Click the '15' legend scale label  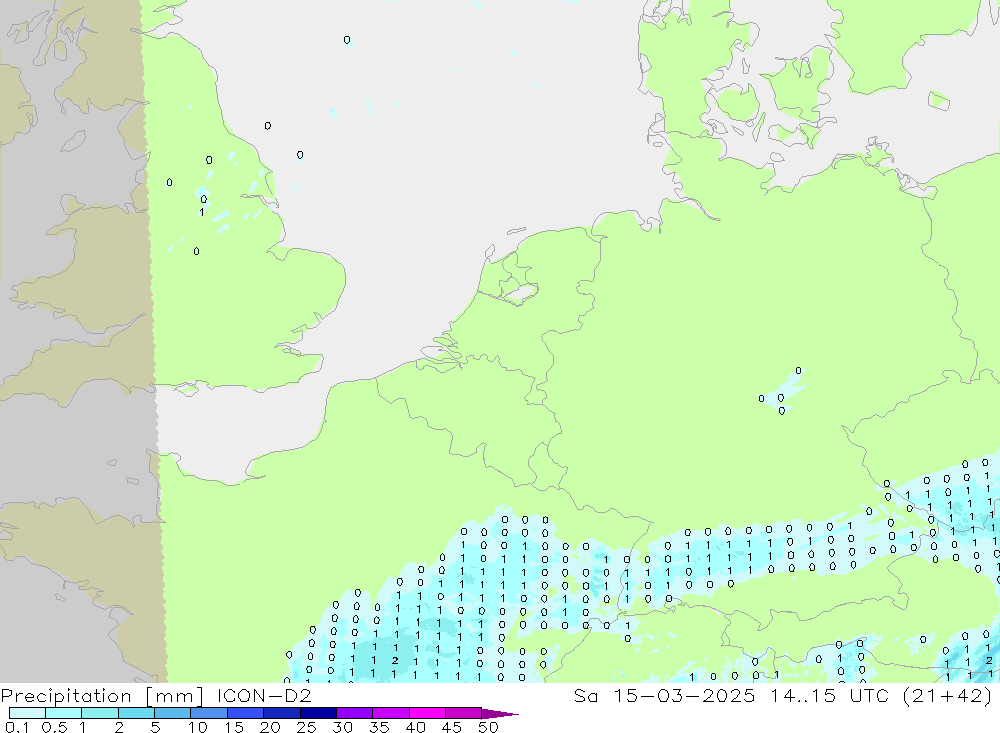pyautogui.click(x=234, y=727)
